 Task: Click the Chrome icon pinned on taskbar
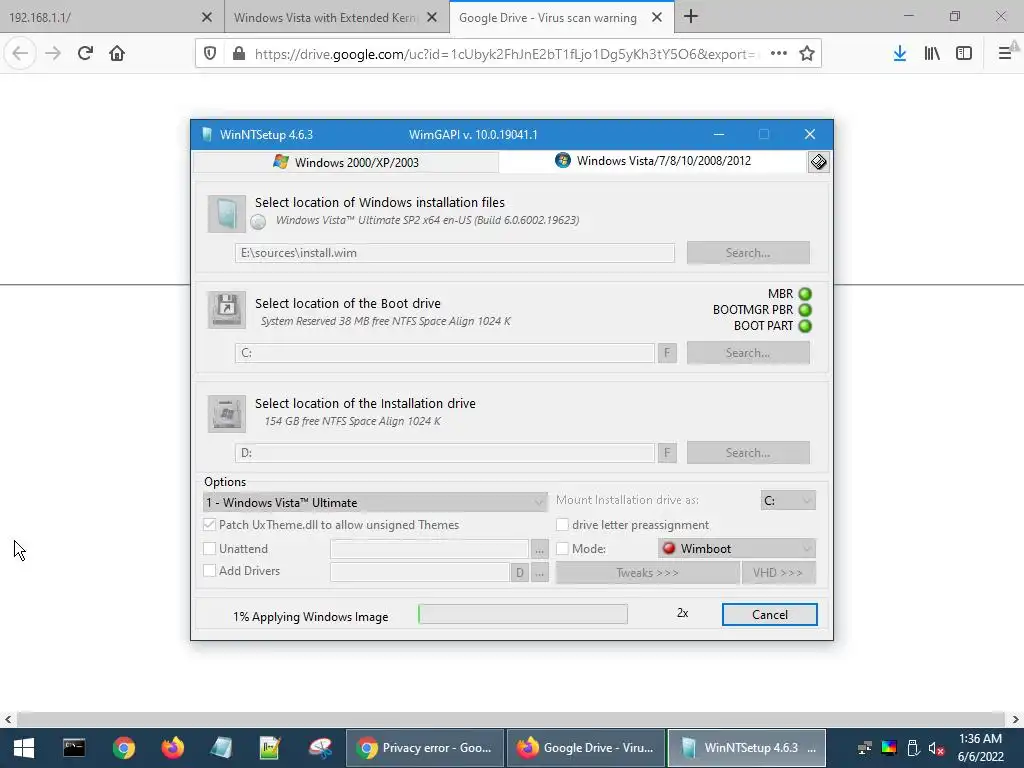pyautogui.click(x=123, y=748)
